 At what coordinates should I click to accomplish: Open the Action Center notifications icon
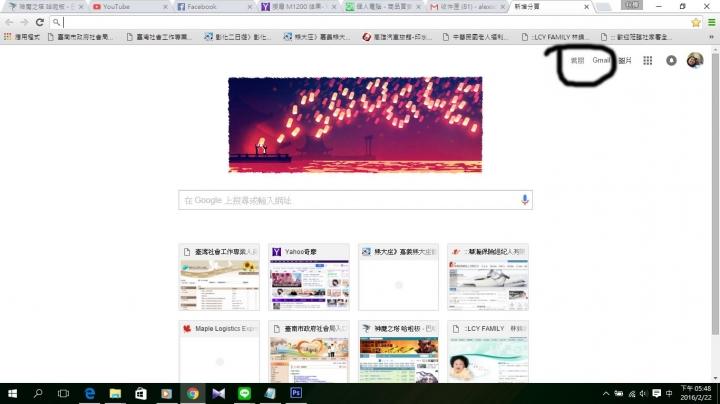click(657, 393)
